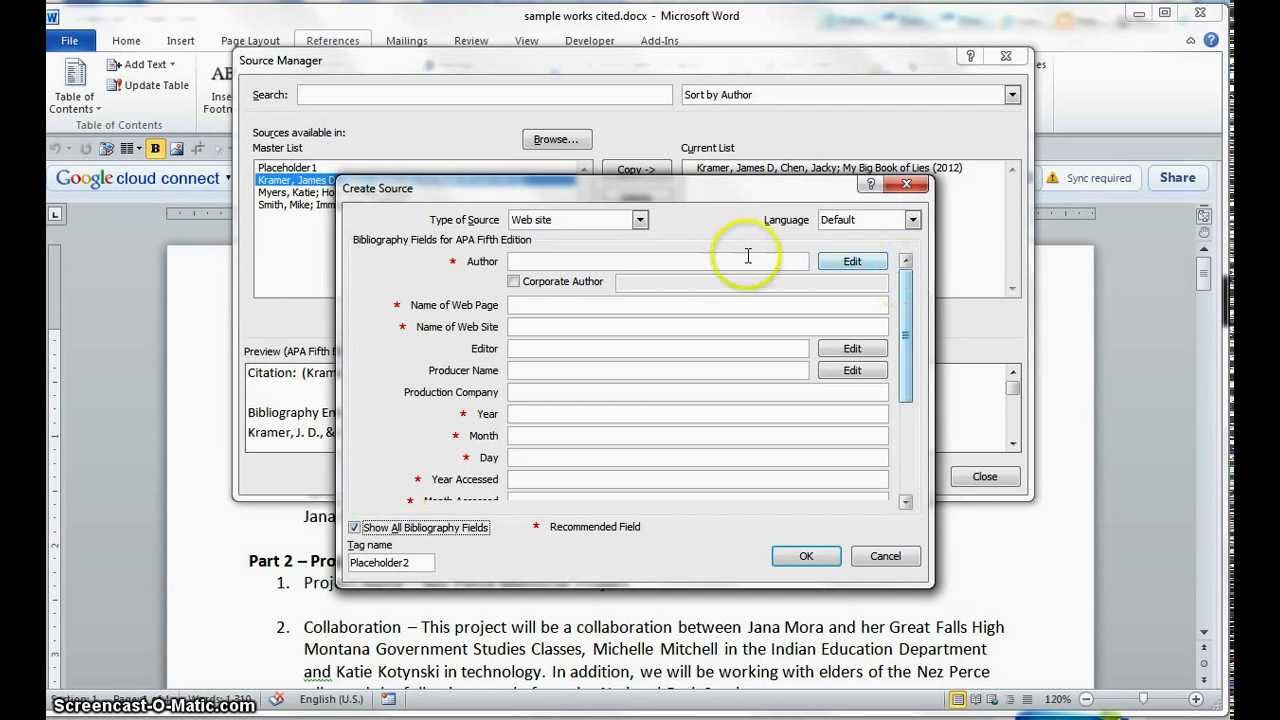Click the Create Source fields scrollbar thumb
The height and width of the screenshot is (720, 1280).
pyautogui.click(x=905, y=336)
